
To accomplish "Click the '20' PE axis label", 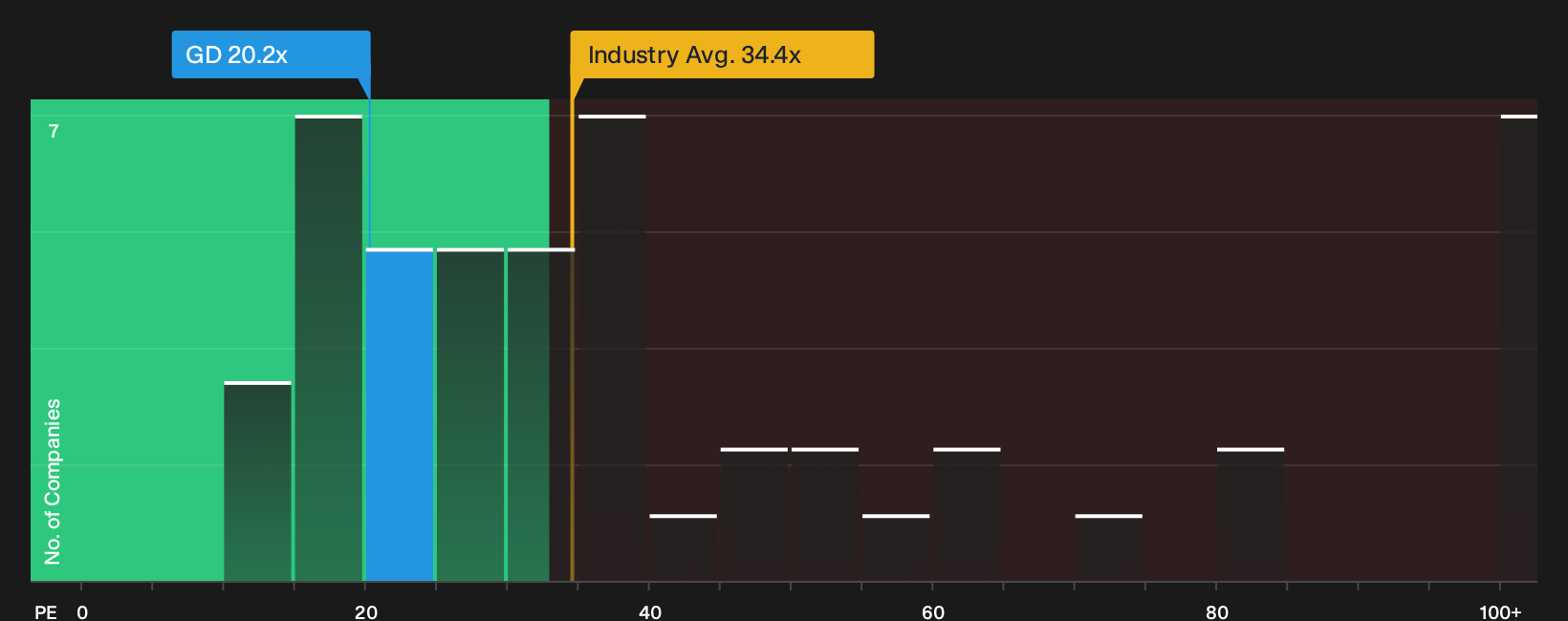I will point(366,611).
